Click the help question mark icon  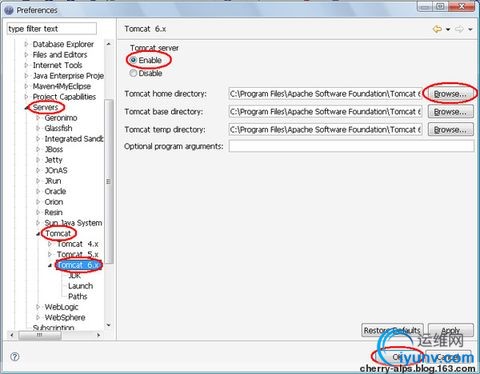(x=15, y=357)
